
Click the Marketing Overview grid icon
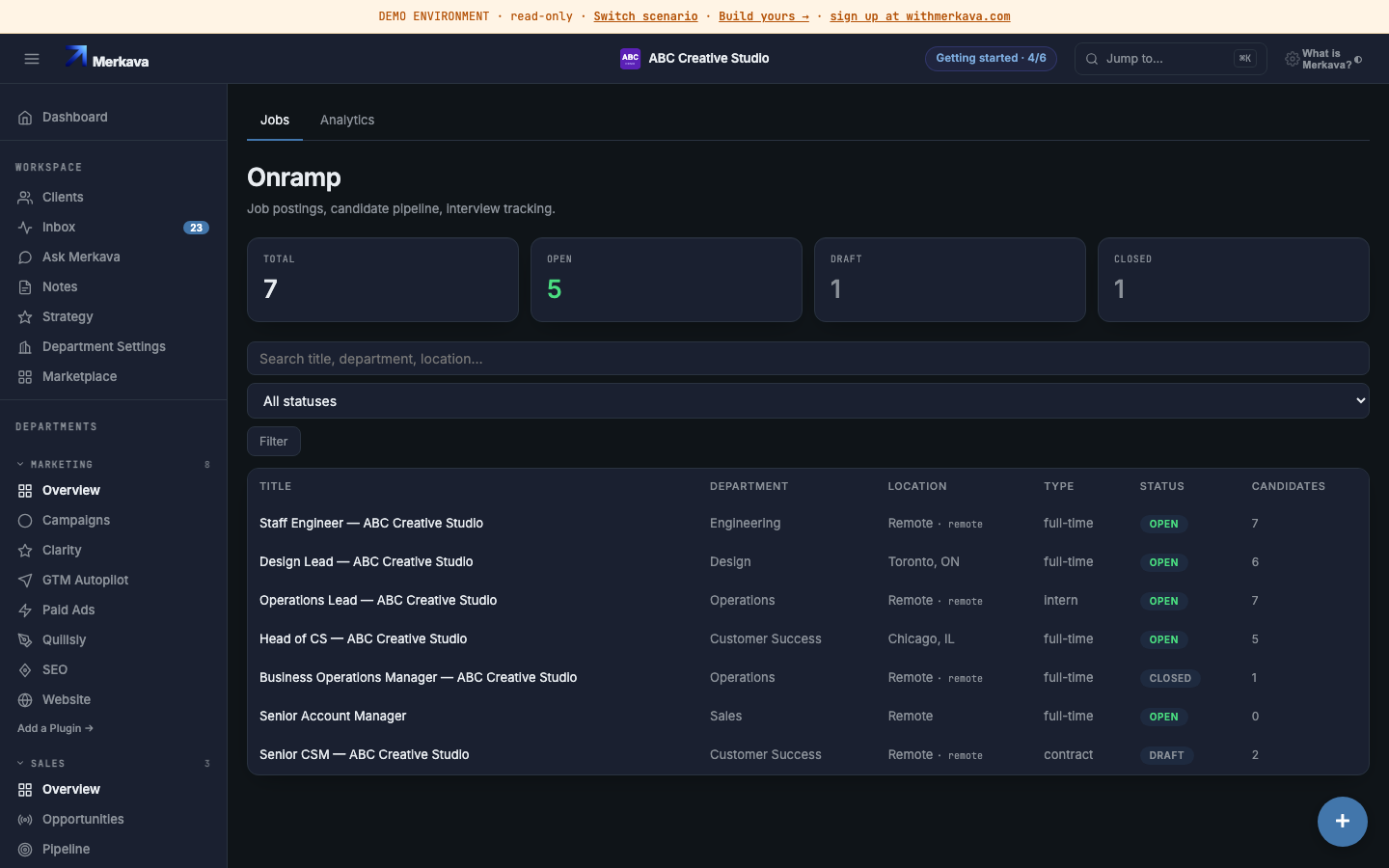[25, 491]
